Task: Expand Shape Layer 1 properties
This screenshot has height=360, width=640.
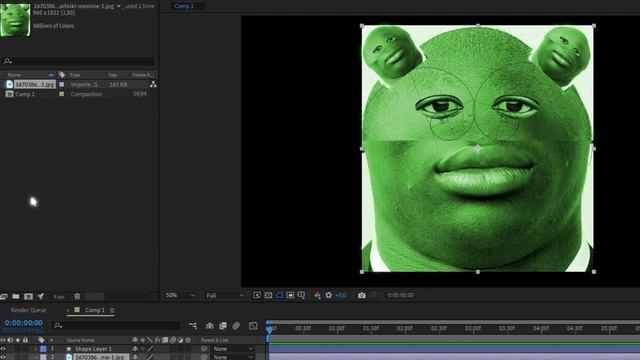Action: click(x=36, y=349)
